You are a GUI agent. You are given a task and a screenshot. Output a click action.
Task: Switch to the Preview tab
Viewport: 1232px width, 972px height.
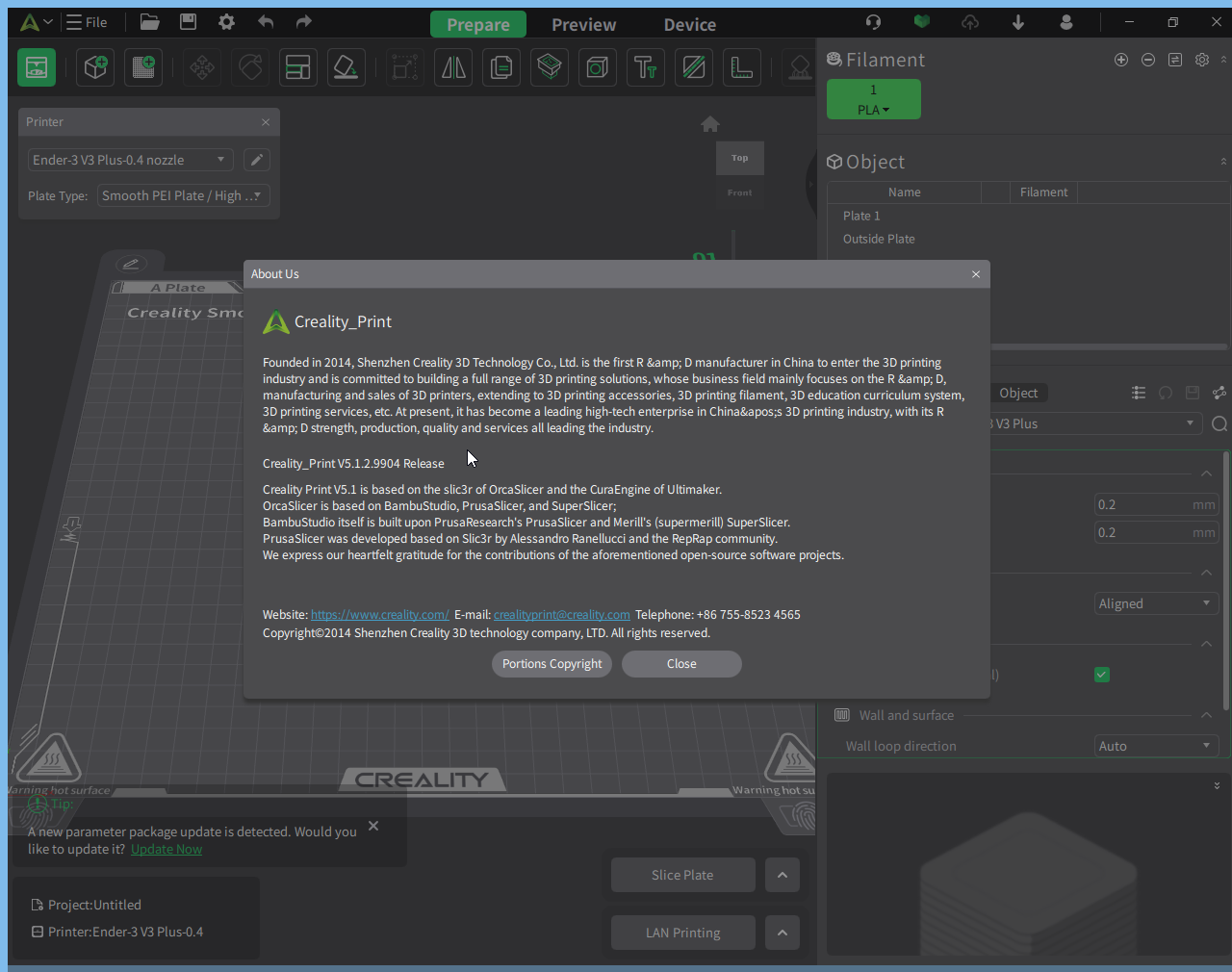pos(583,25)
